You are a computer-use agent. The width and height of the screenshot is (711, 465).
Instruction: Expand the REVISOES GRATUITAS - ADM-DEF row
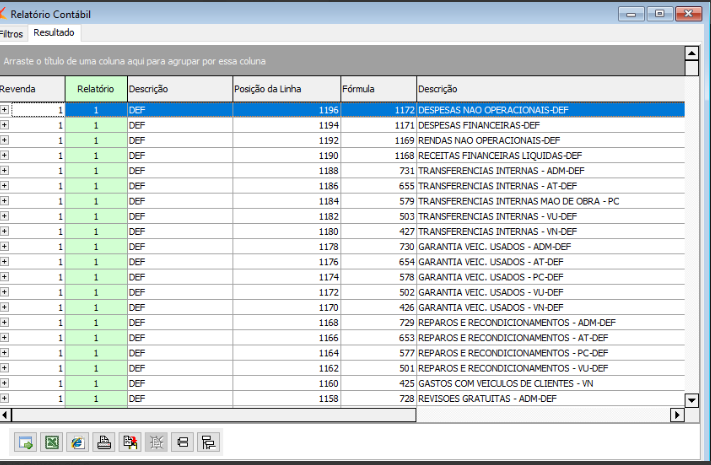click(4, 398)
